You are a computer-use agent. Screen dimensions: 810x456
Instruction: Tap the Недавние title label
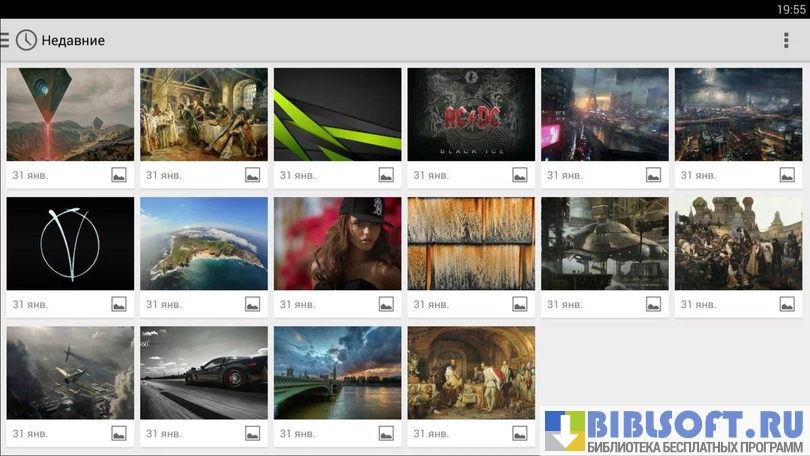pos(73,41)
